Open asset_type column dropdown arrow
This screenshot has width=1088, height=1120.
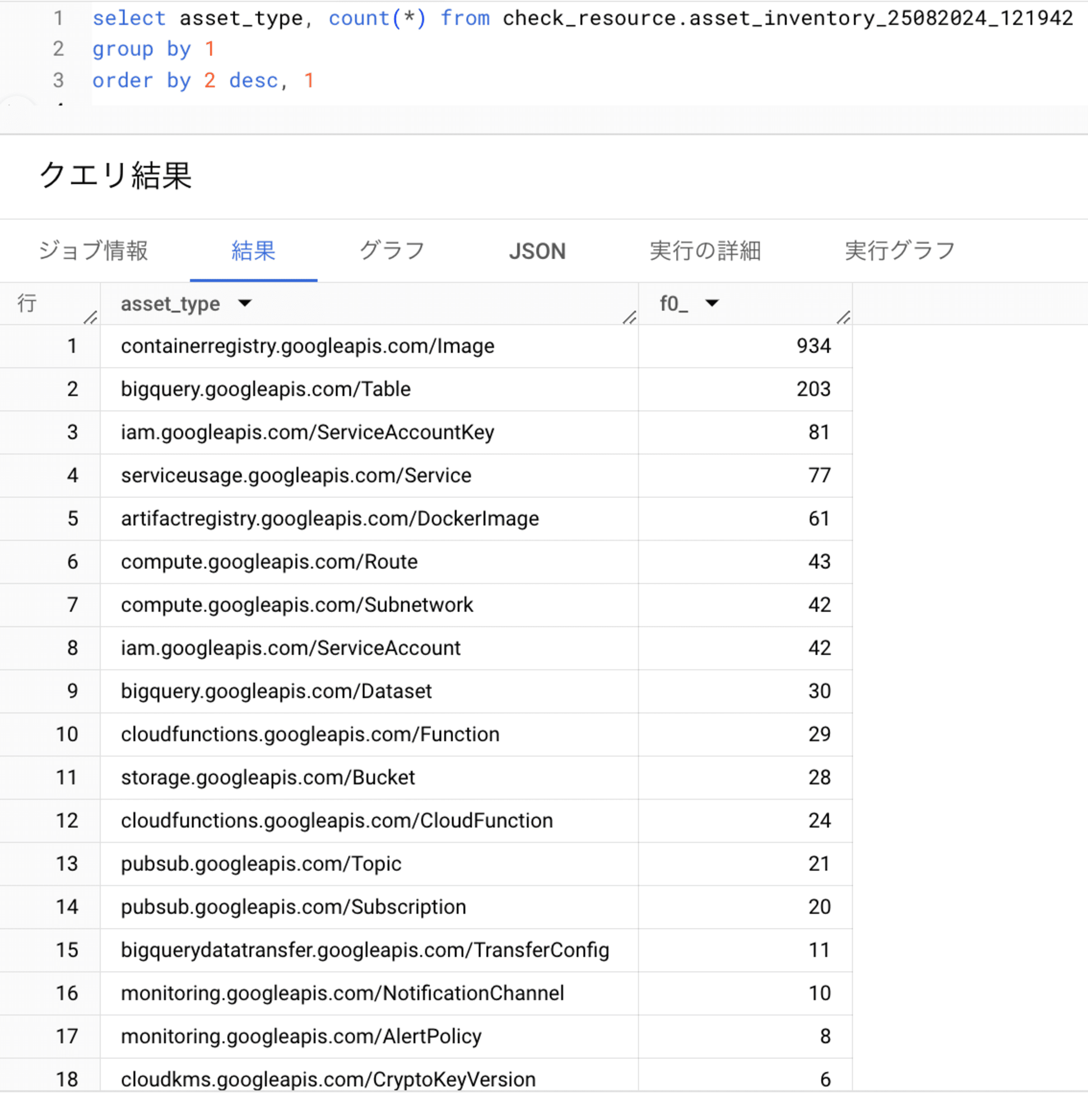pyautogui.click(x=245, y=303)
